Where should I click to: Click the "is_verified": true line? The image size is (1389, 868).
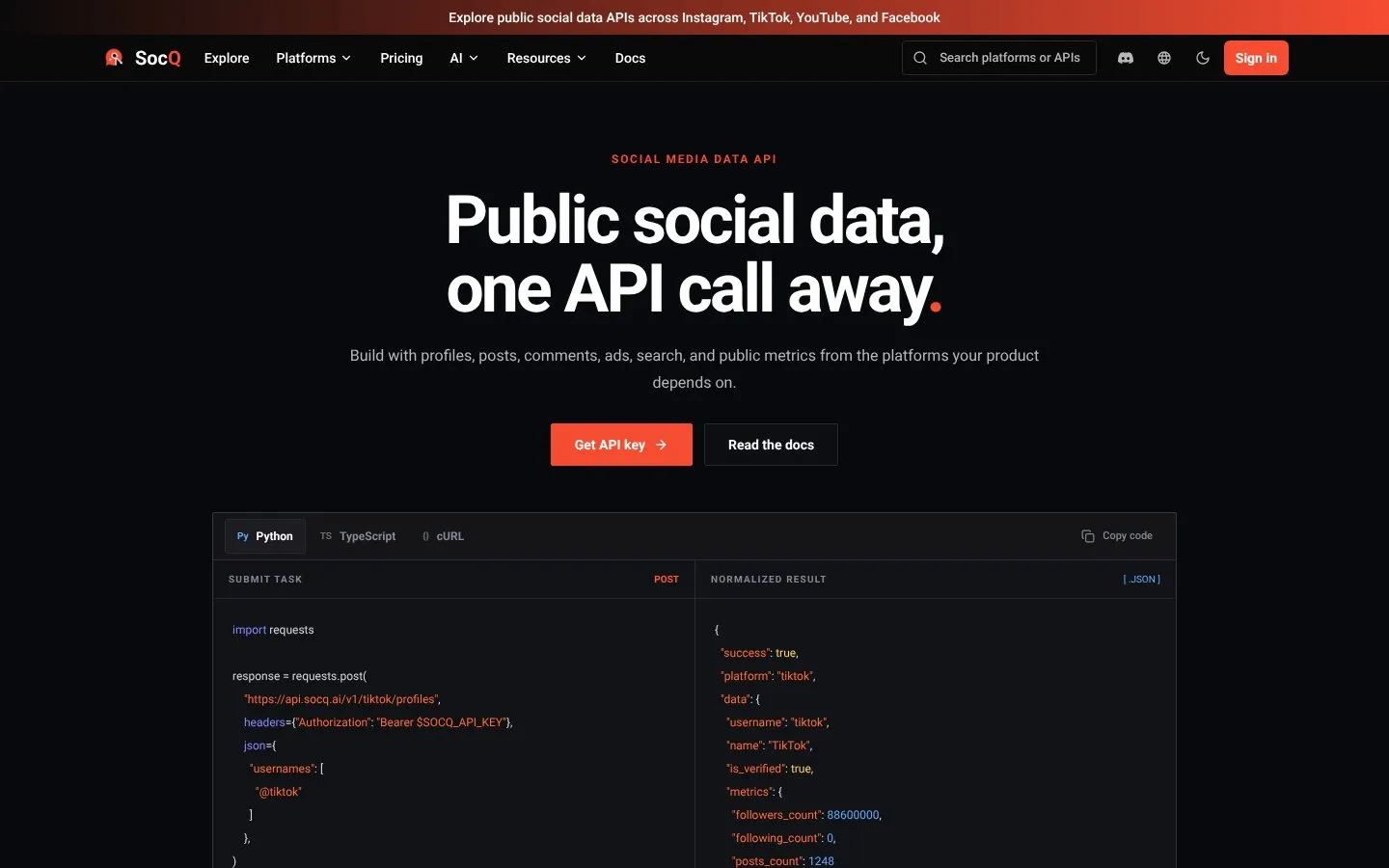770,769
